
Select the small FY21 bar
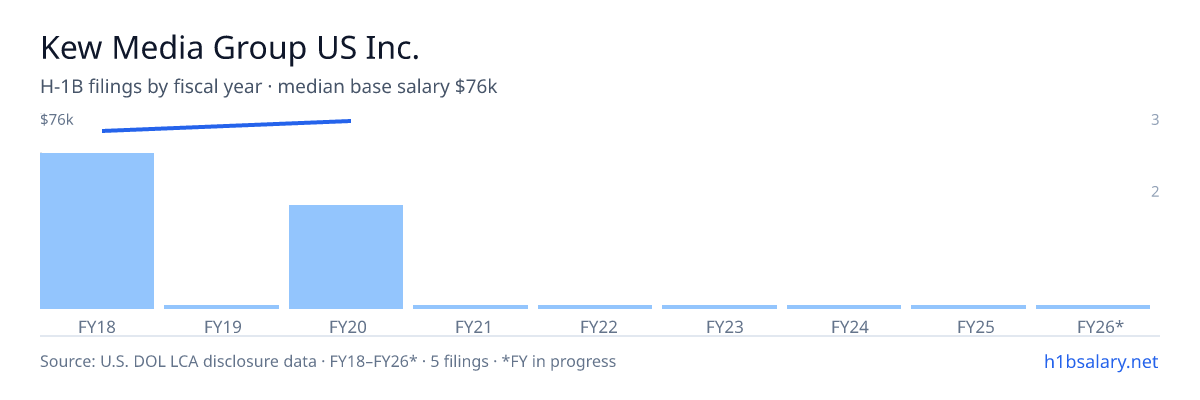pyautogui.click(x=470, y=307)
